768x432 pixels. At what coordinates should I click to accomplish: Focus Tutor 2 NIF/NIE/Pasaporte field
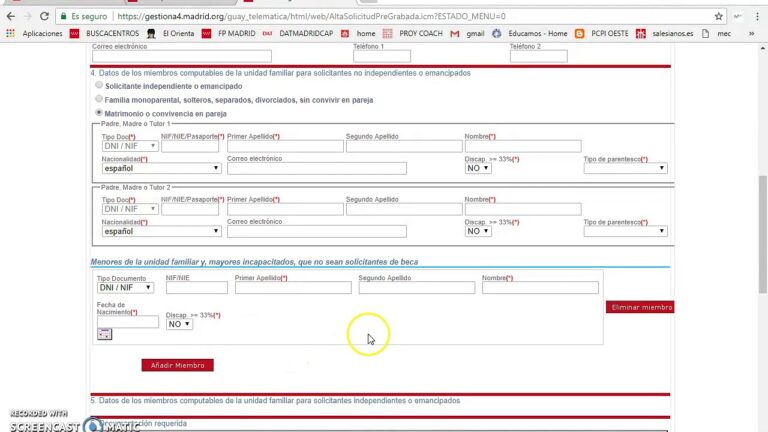[x=190, y=209]
